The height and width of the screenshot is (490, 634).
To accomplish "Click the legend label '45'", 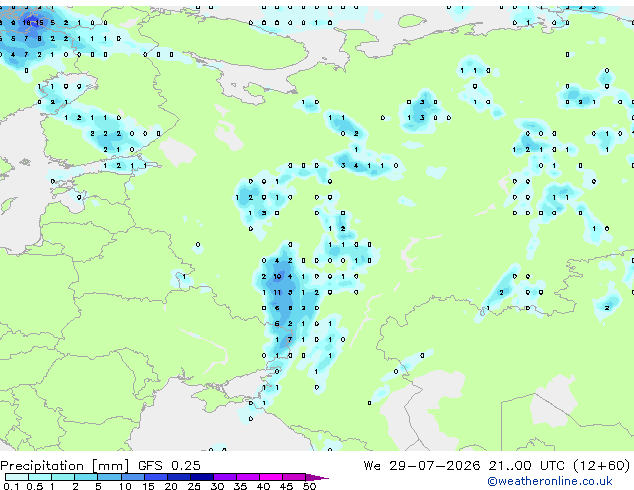I will coord(286,486).
